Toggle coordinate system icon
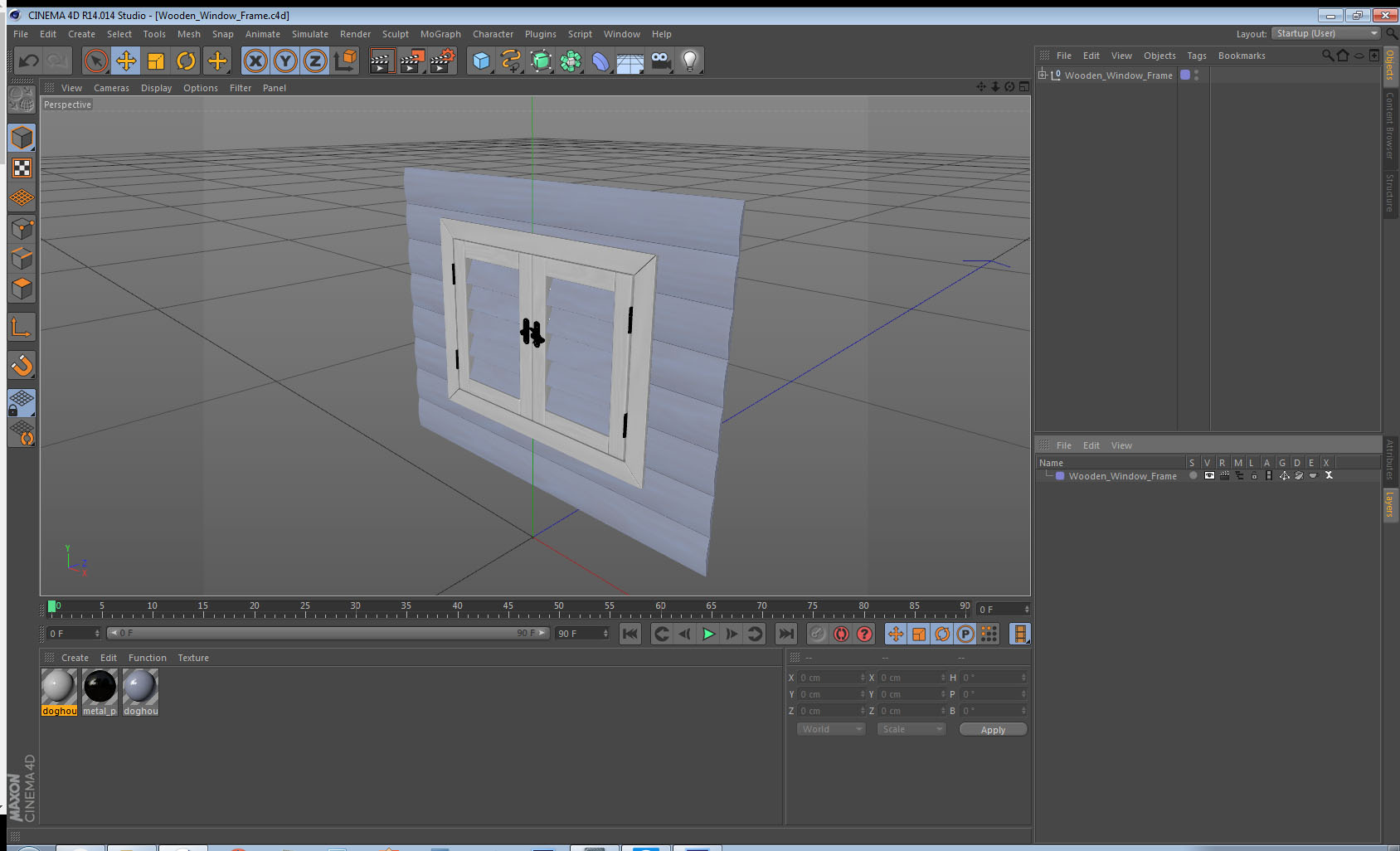The image size is (1400, 851). [345, 61]
